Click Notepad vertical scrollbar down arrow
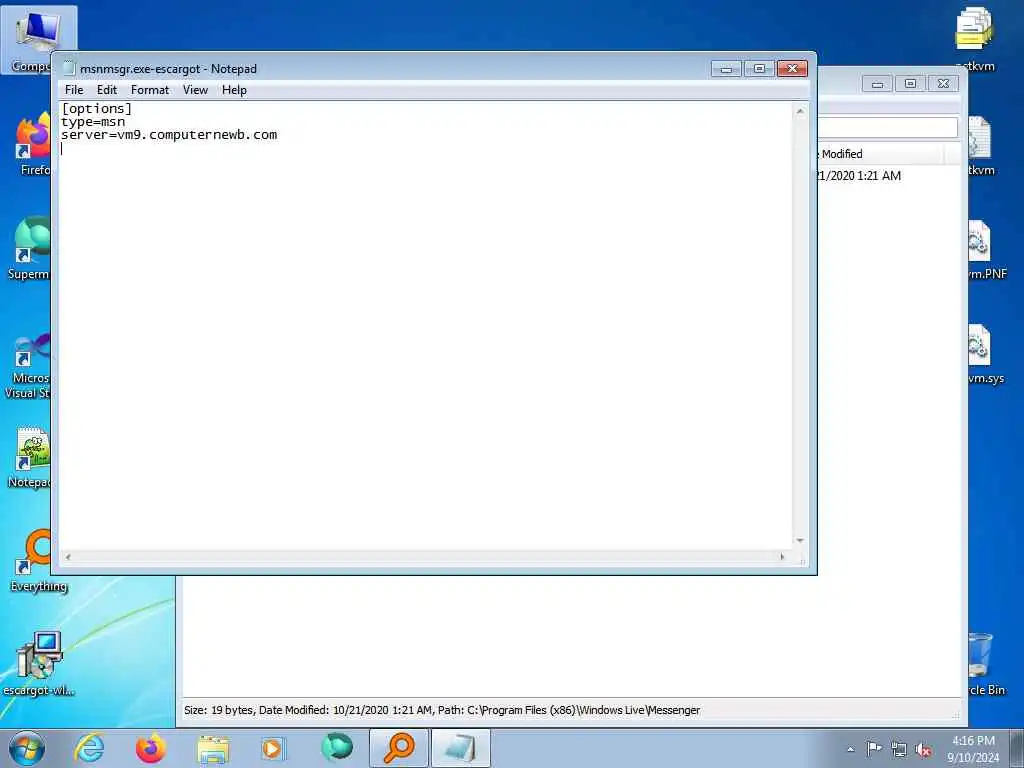This screenshot has width=1024, height=768. (800, 541)
